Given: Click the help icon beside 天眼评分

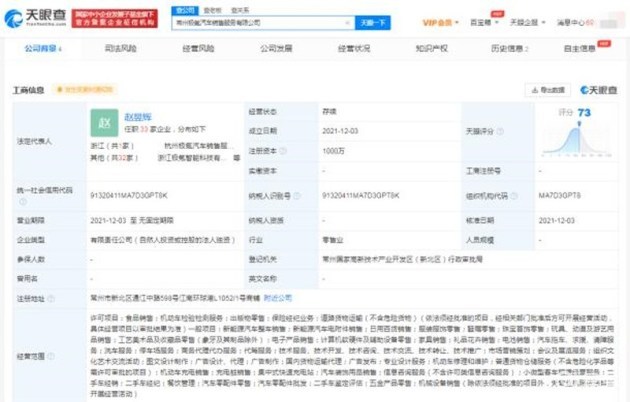Looking at the screenshot, I should pyautogui.click(x=500, y=131).
